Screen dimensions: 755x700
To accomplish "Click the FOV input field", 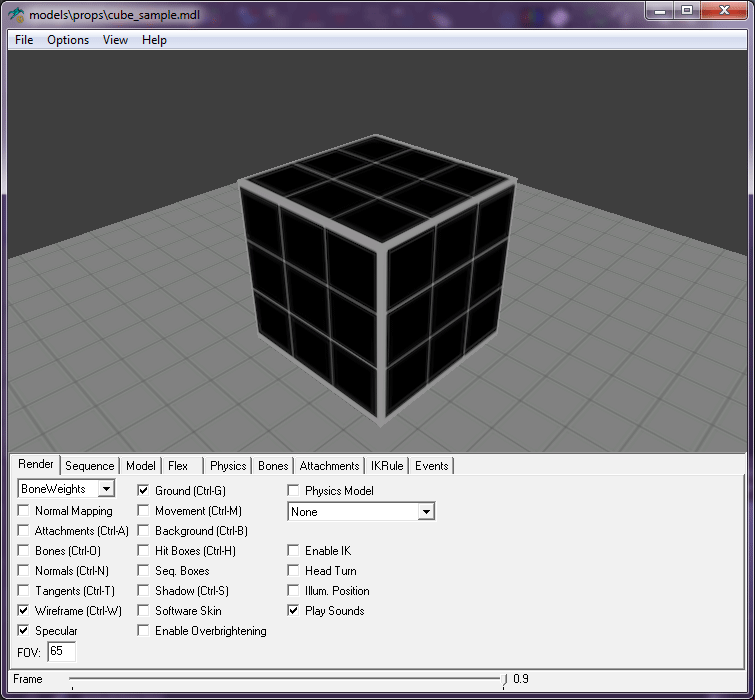I will [62, 651].
